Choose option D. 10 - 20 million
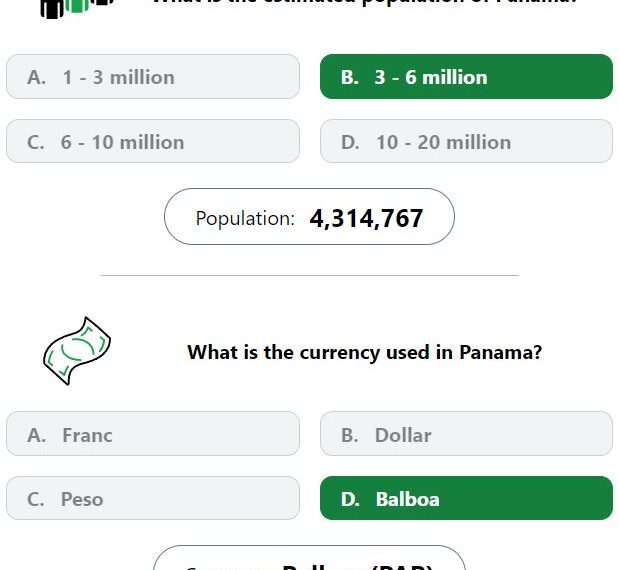Viewport: 619px width, 570px height. tap(466, 141)
